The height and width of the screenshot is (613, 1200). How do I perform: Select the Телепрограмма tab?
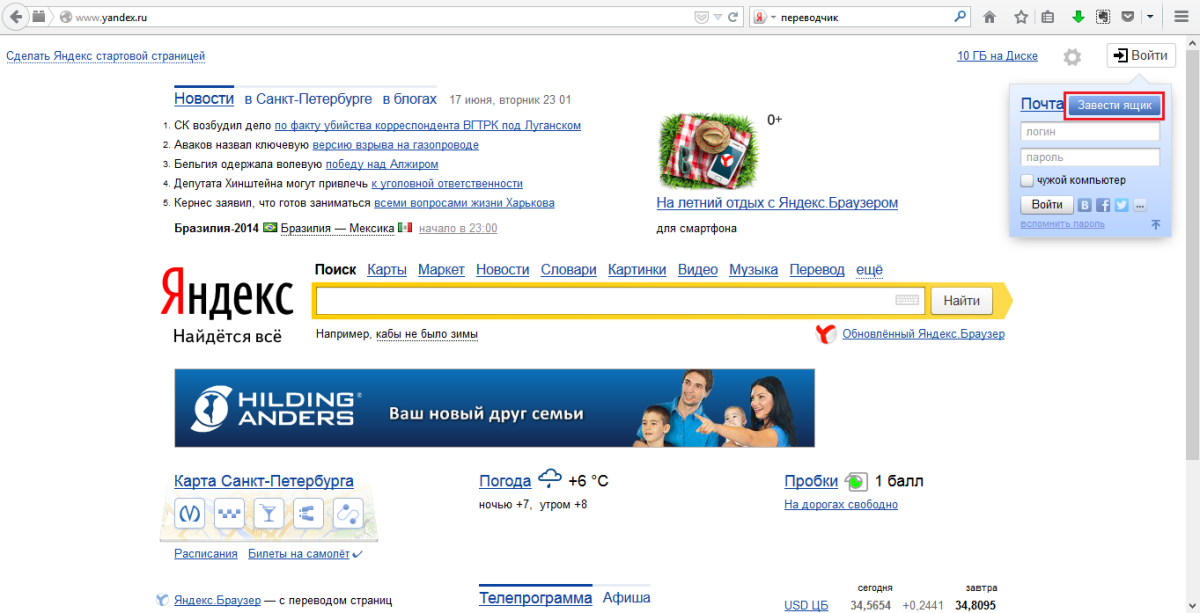pos(535,598)
